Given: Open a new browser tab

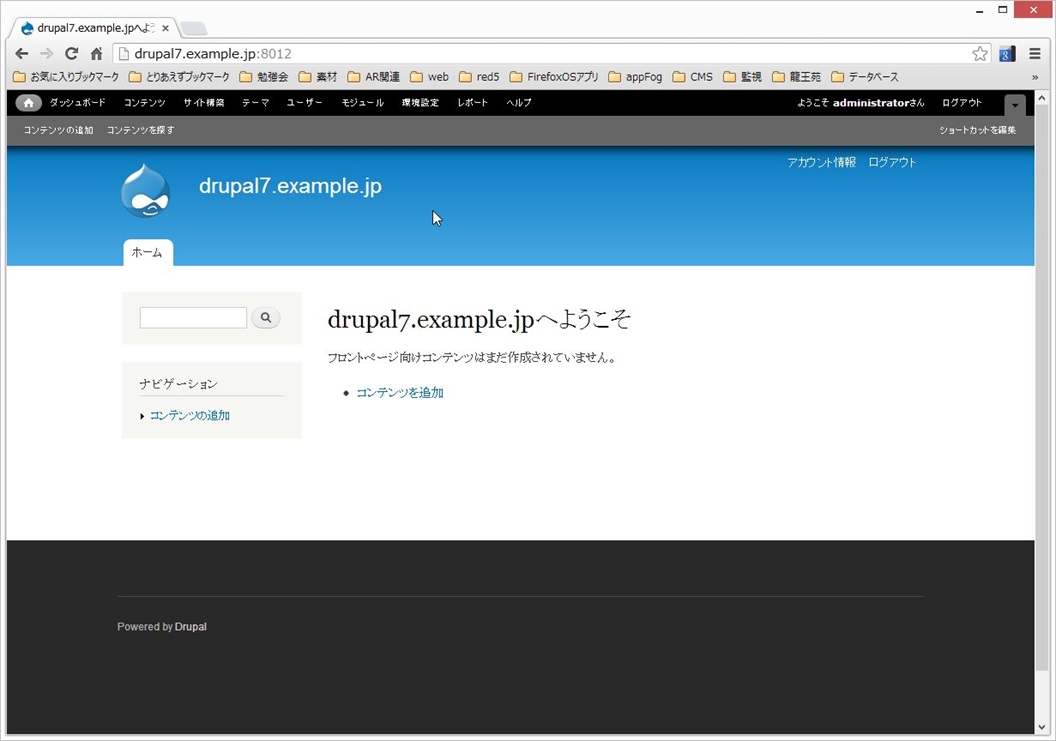Looking at the screenshot, I should (x=194, y=28).
